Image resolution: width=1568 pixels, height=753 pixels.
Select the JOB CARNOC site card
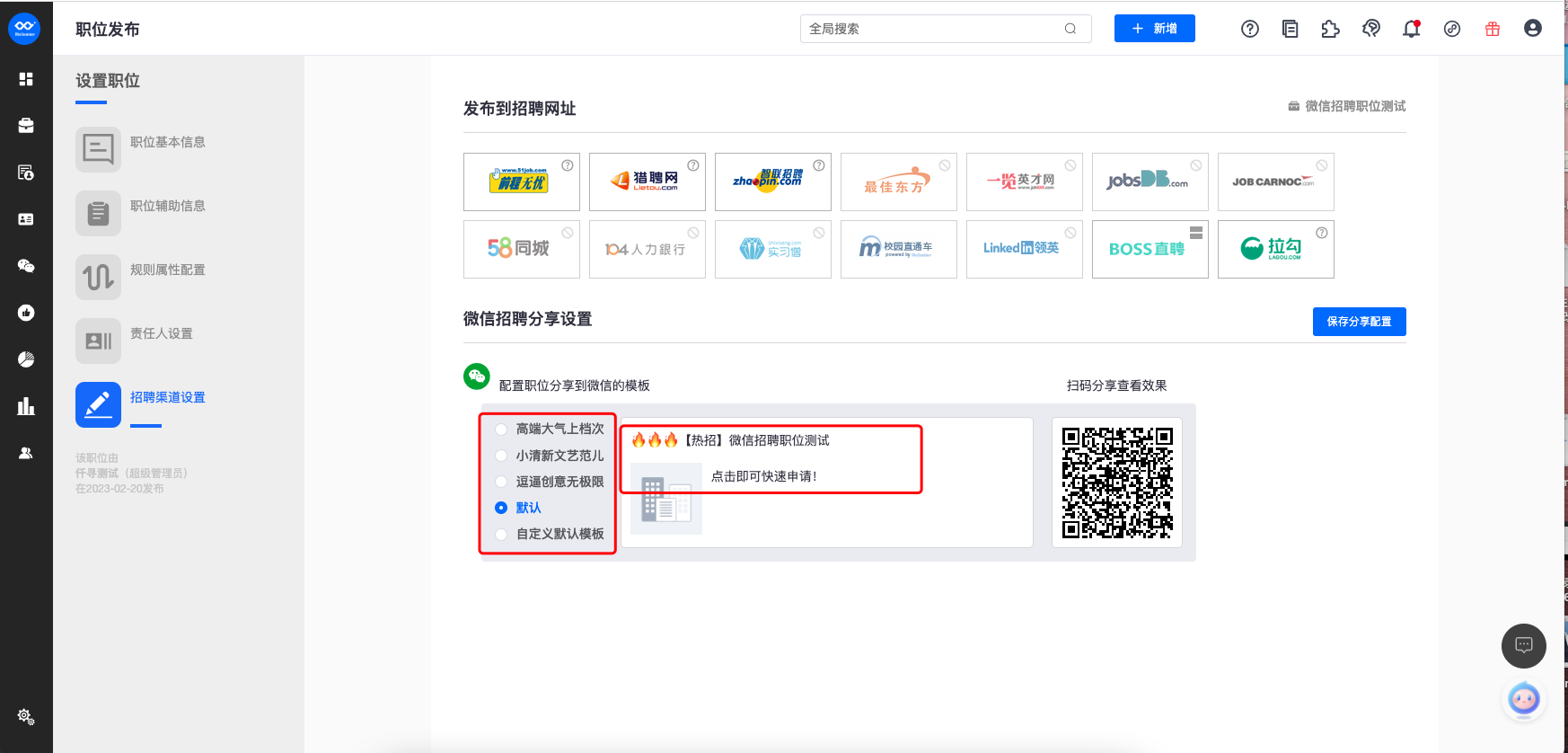(1276, 182)
